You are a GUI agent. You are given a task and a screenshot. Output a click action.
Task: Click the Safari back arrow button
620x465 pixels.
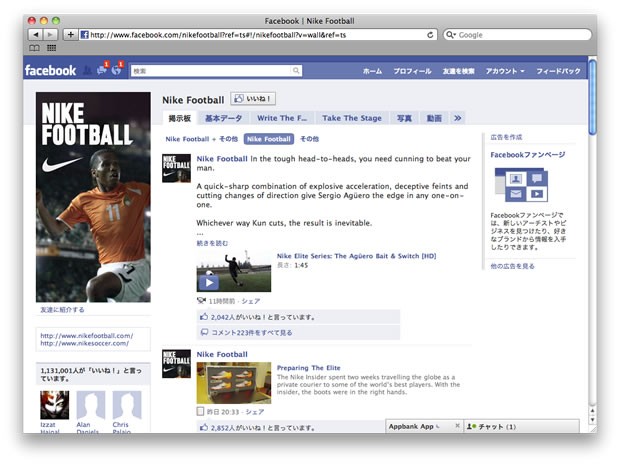point(36,35)
